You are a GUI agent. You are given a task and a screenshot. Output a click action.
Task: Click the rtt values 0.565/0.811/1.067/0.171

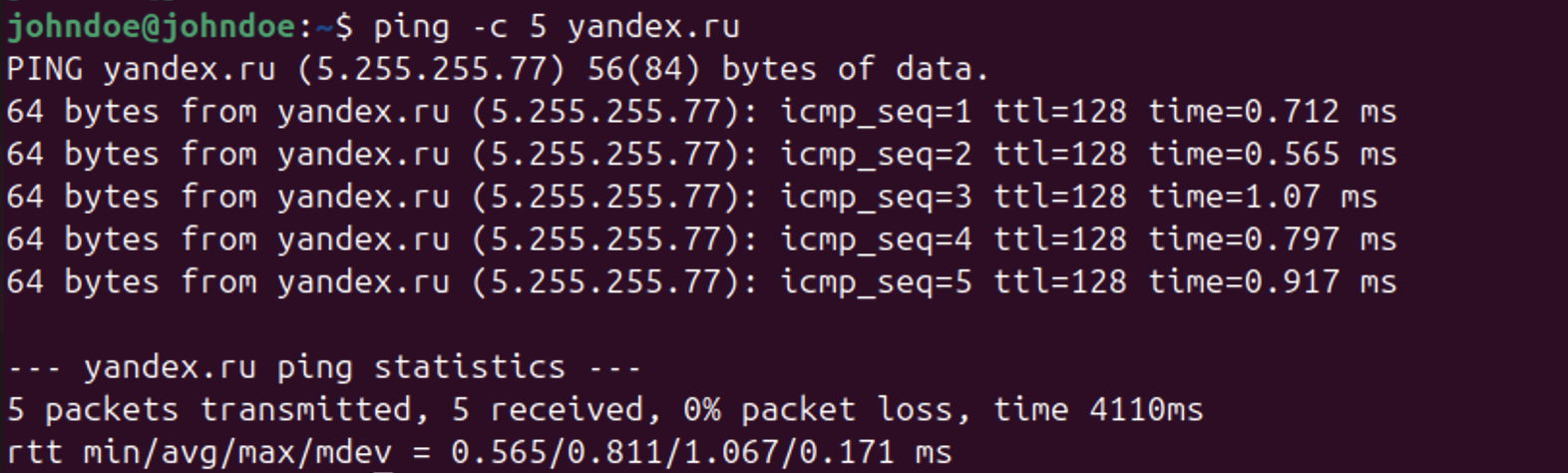pos(672,453)
